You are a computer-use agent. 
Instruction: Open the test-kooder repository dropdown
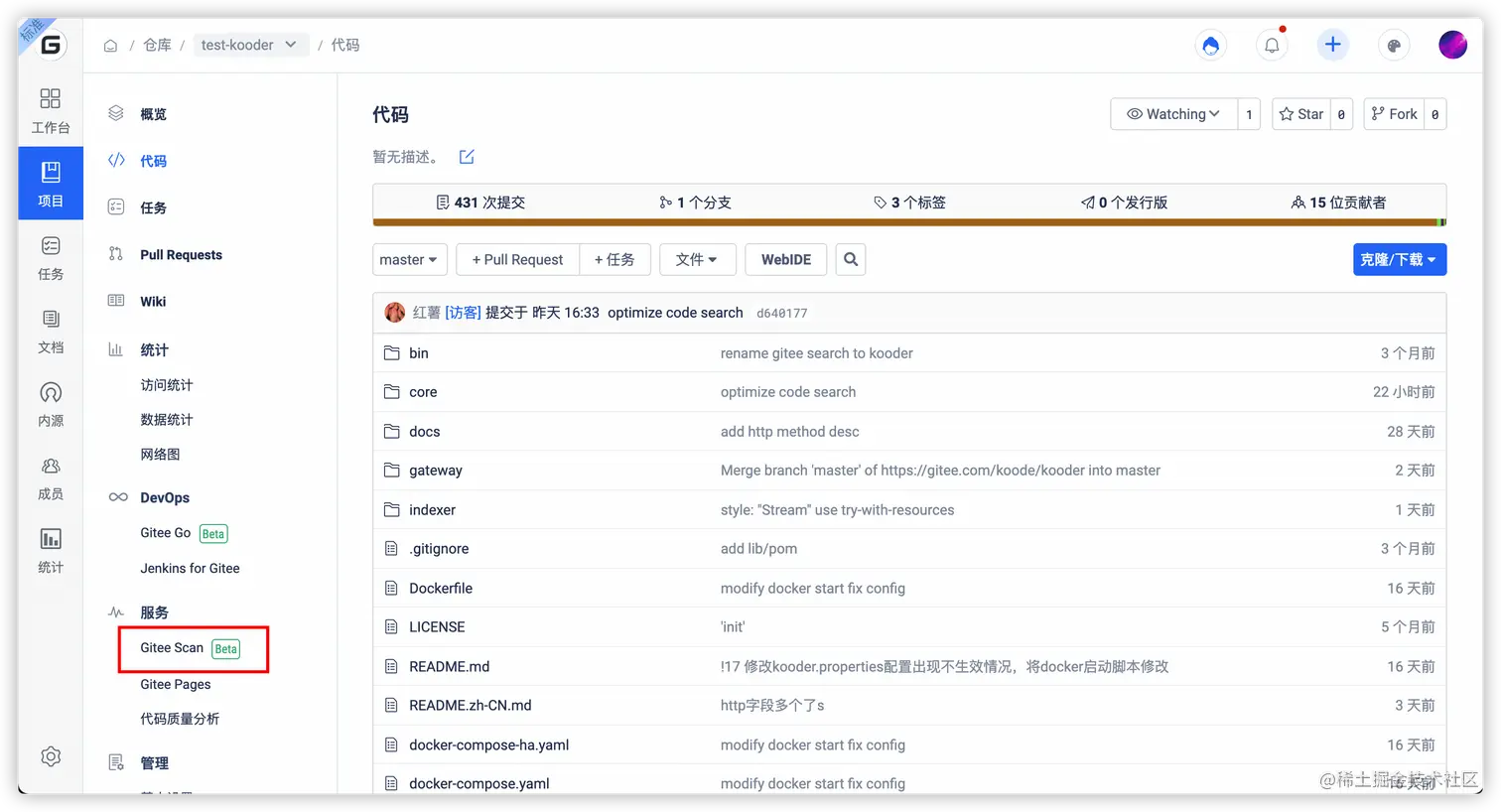250,45
